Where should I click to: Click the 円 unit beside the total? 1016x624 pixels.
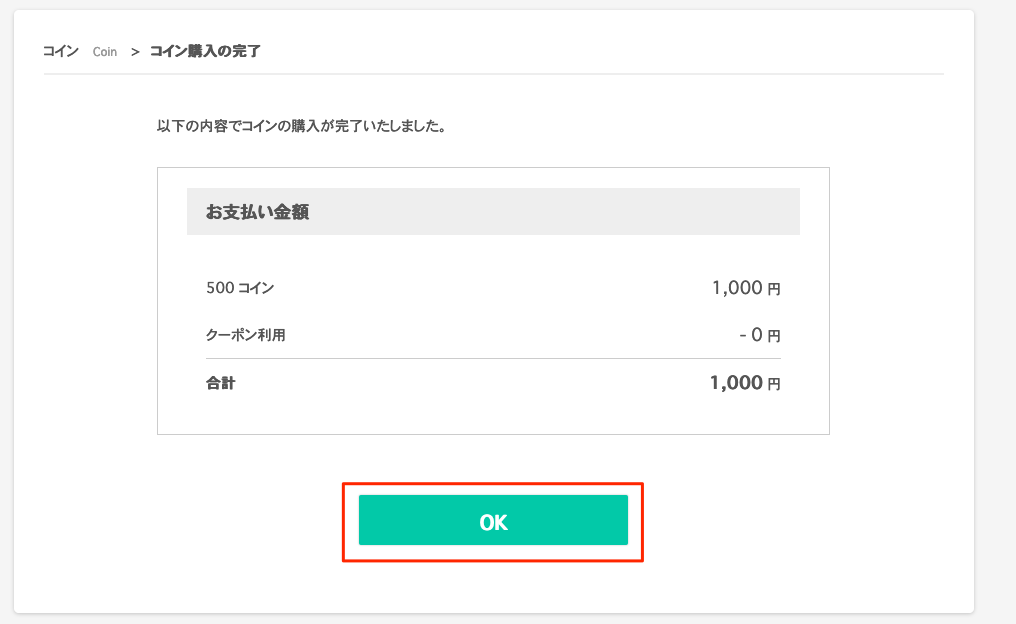(x=774, y=384)
